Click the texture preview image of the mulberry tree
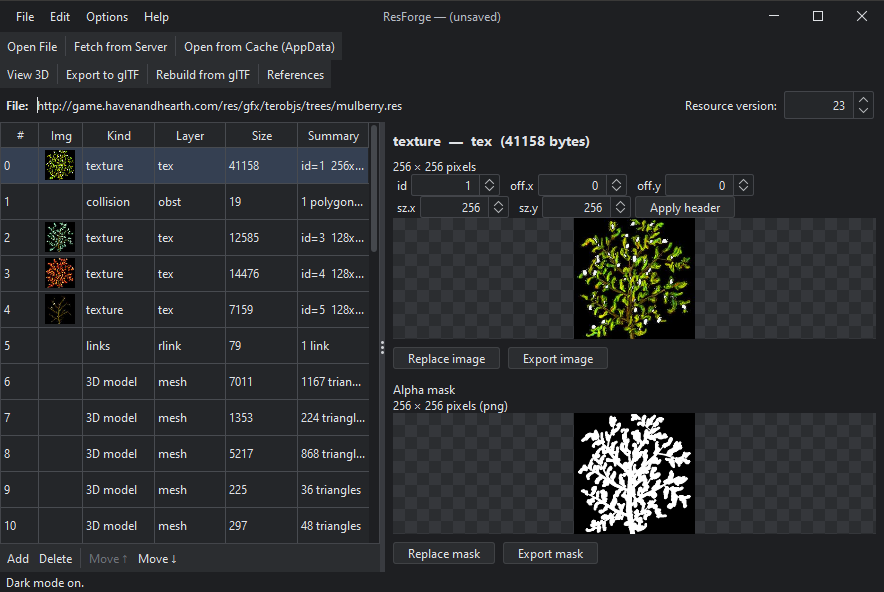This screenshot has width=884, height=592. (634, 279)
